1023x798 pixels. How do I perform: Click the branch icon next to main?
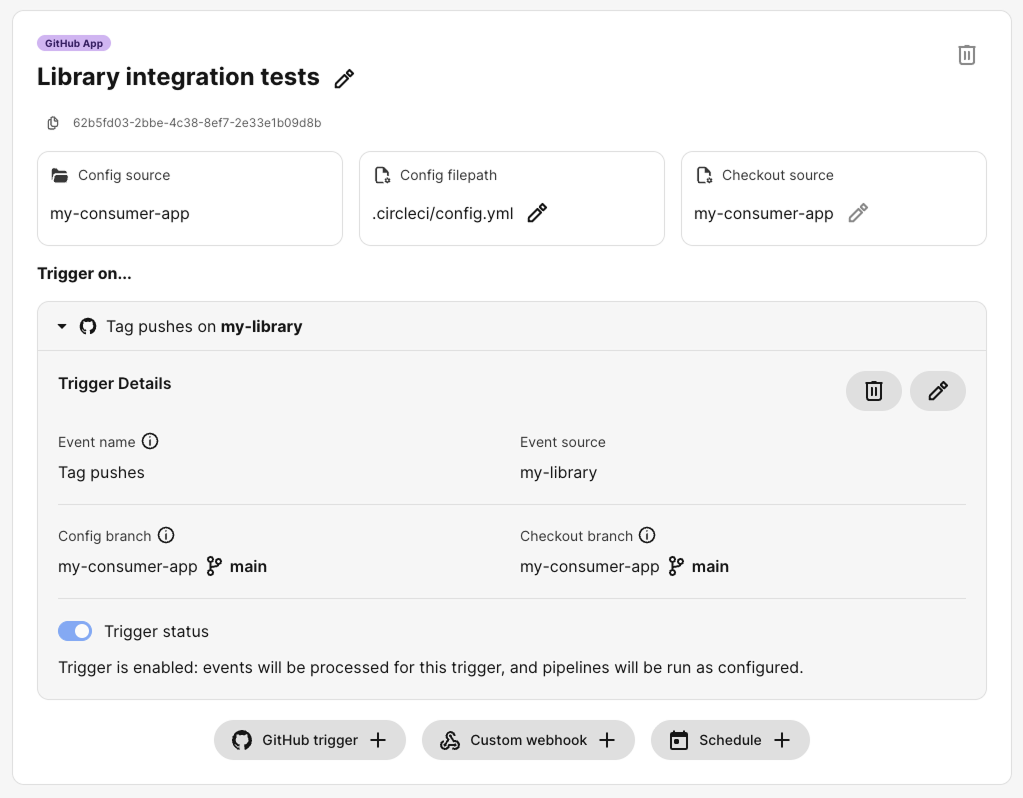(x=214, y=566)
